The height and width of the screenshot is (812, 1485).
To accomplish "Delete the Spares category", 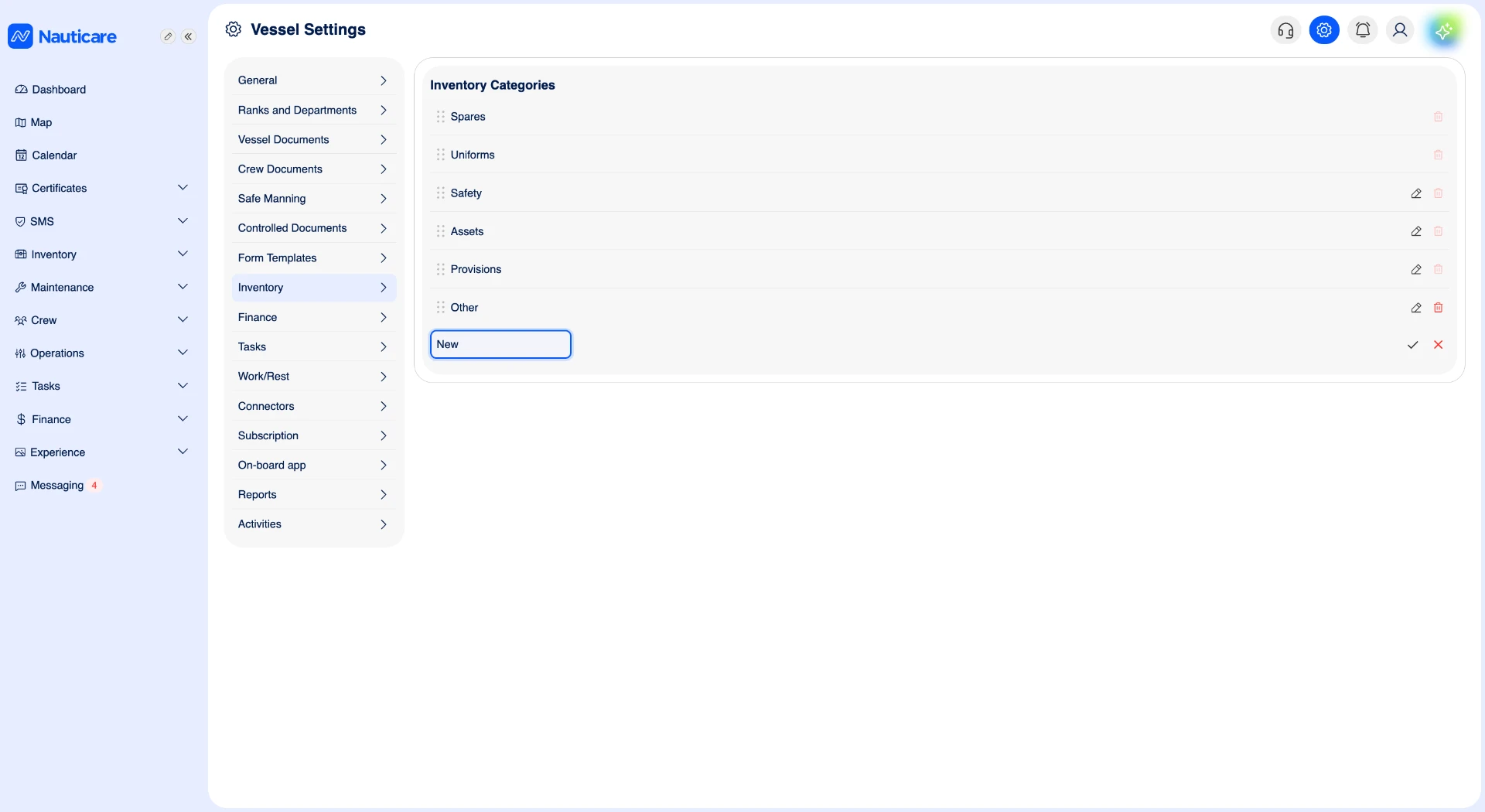I will point(1439,117).
